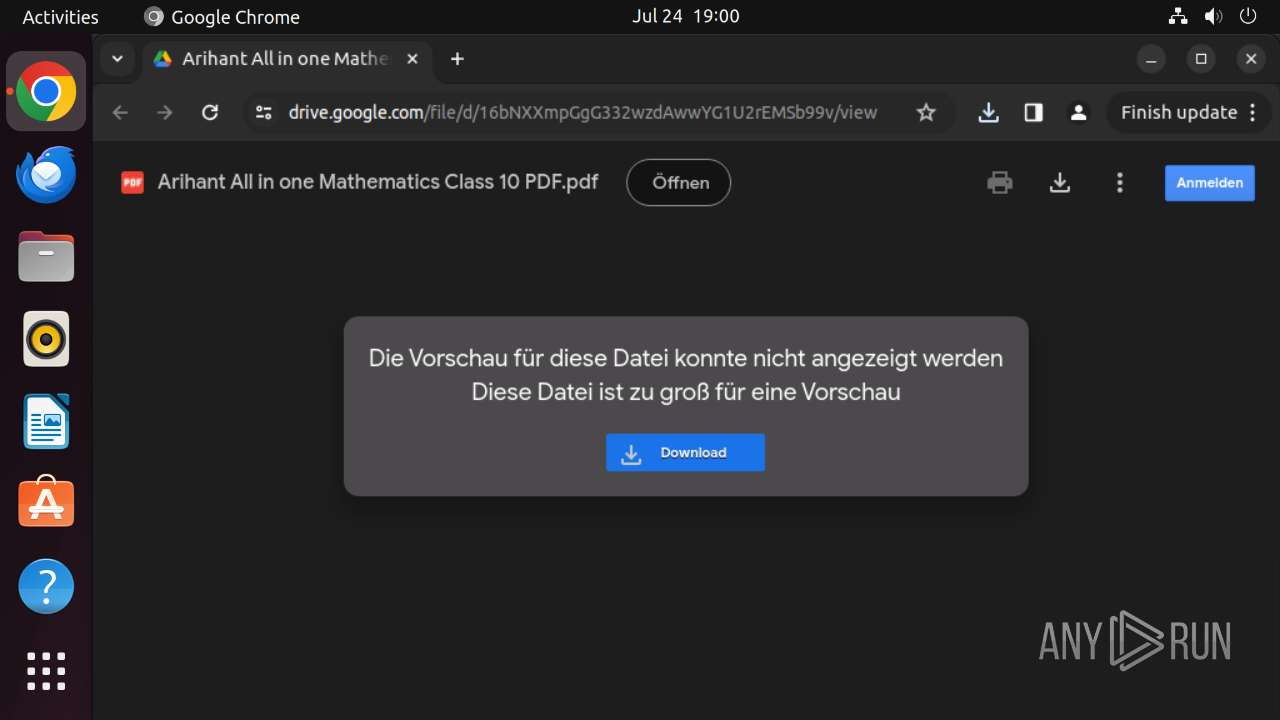Open Google Chrome app menu in top bar

point(222,17)
